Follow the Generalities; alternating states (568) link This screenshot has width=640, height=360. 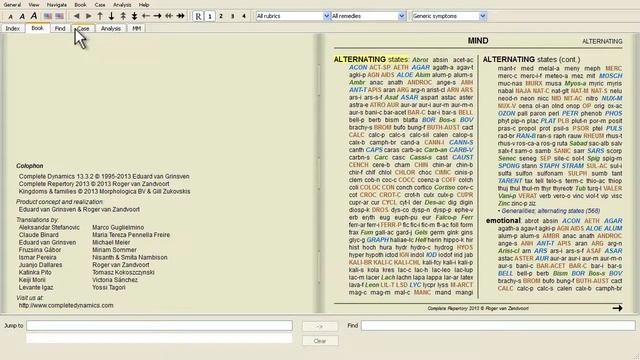point(551,211)
